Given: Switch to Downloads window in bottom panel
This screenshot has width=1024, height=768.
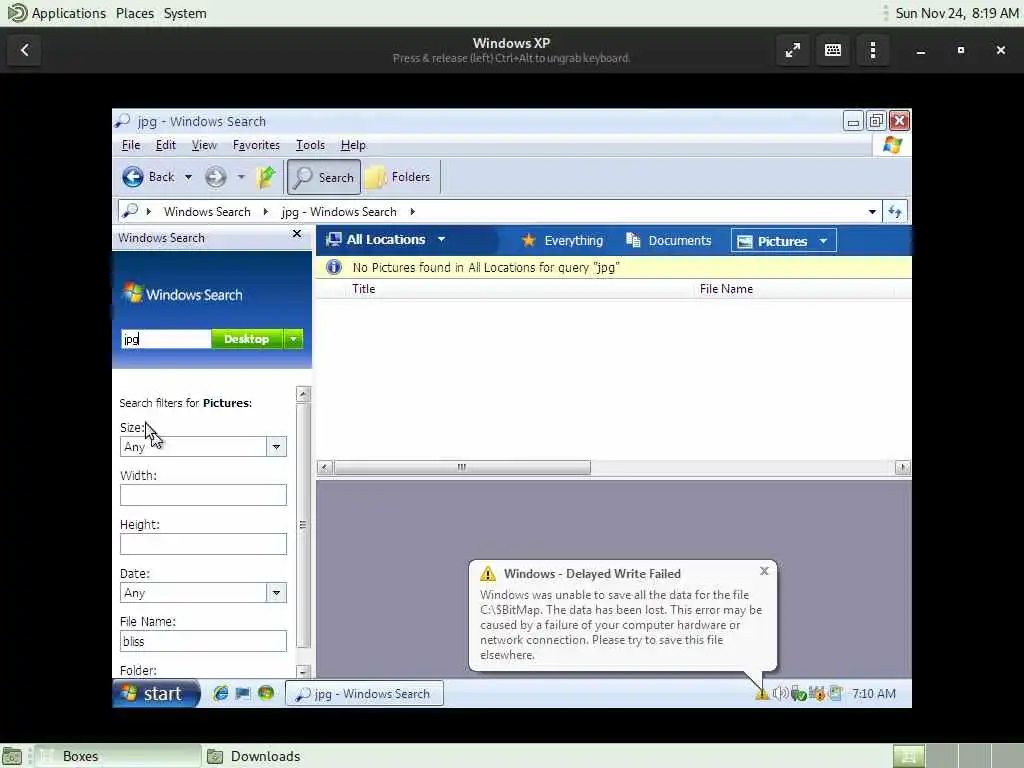Looking at the screenshot, I should click(x=255, y=756).
